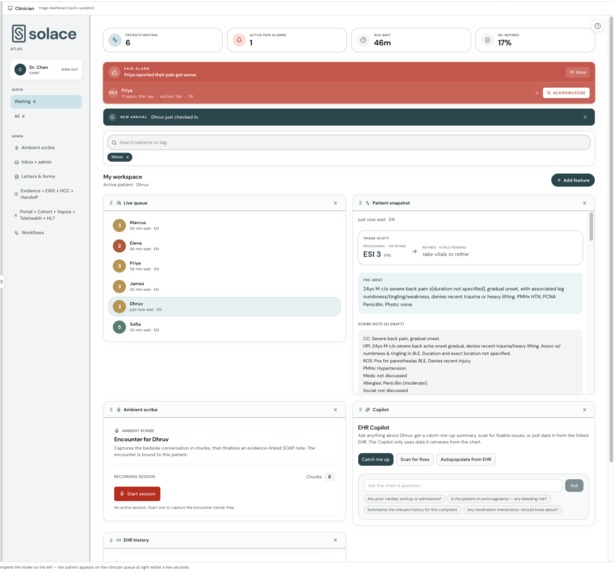Grab the Patient snapshot drag handle
This screenshot has height=573, width=614.
pyautogui.click(x=360, y=203)
